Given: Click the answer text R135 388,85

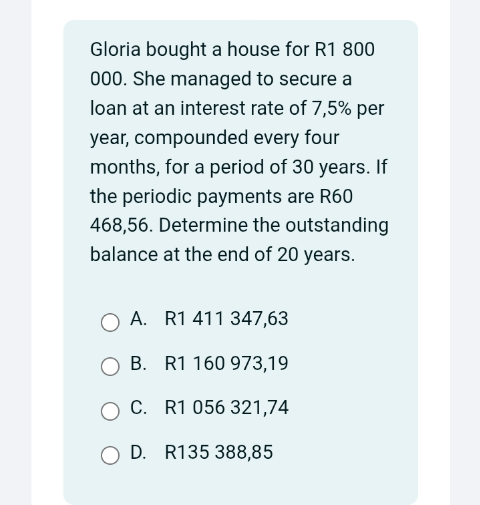Looking at the screenshot, I should click(x=219, y=452).
